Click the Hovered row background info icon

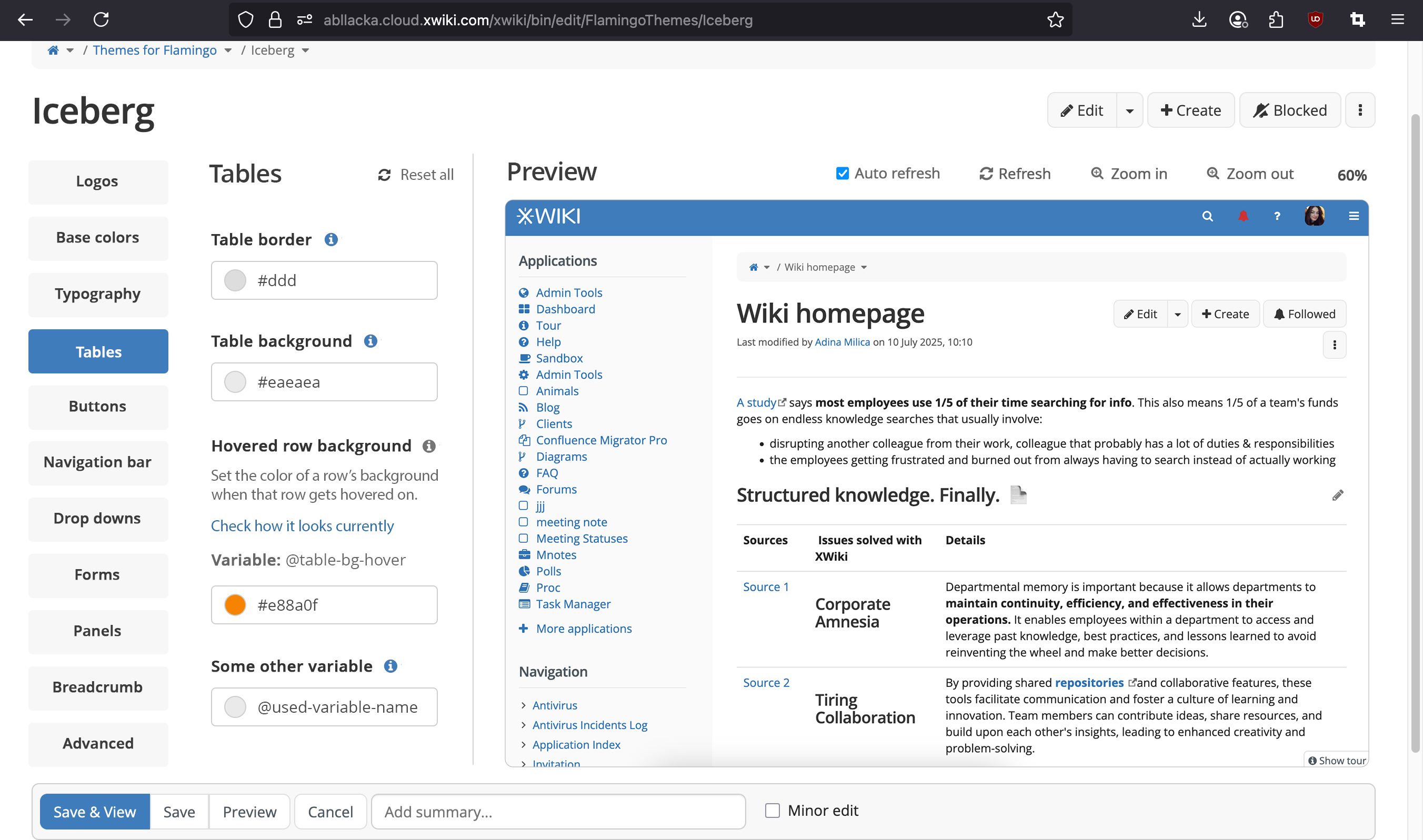point(429,446)
